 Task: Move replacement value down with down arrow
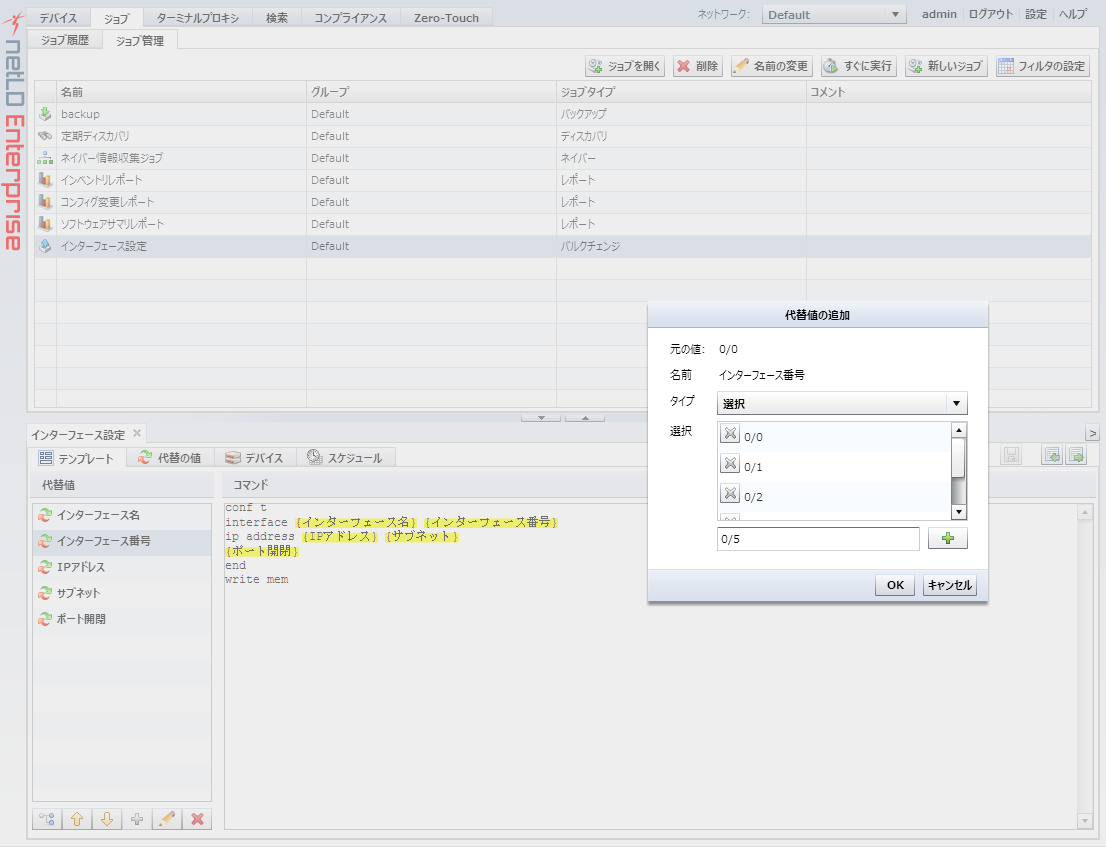point(107,819)
